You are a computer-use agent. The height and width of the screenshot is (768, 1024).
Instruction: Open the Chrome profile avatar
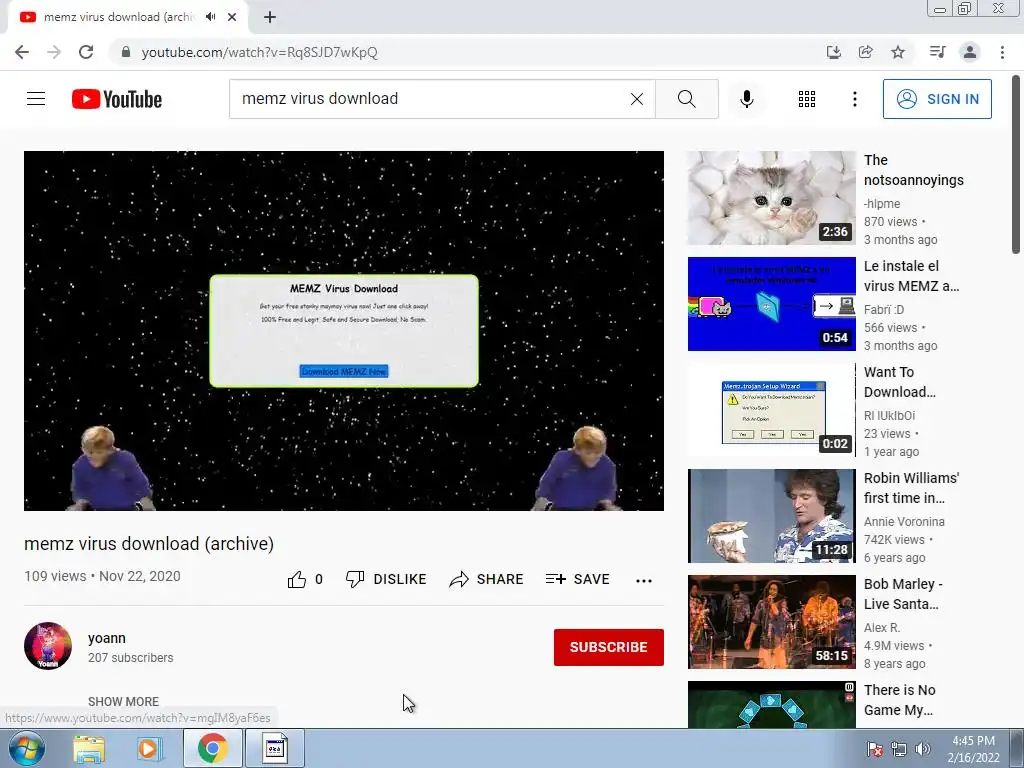(970, 52)
